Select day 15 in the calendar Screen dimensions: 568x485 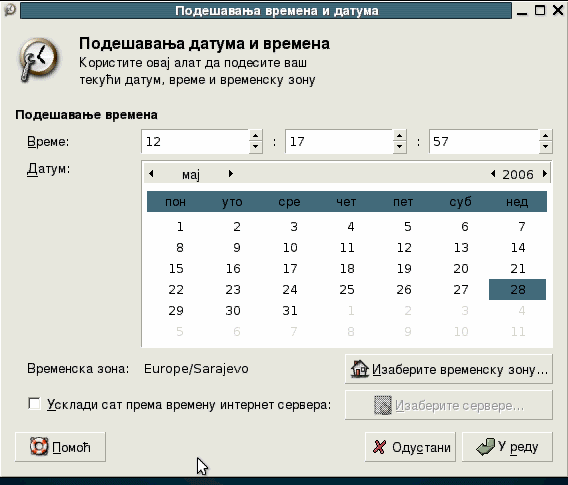(176, 268)
